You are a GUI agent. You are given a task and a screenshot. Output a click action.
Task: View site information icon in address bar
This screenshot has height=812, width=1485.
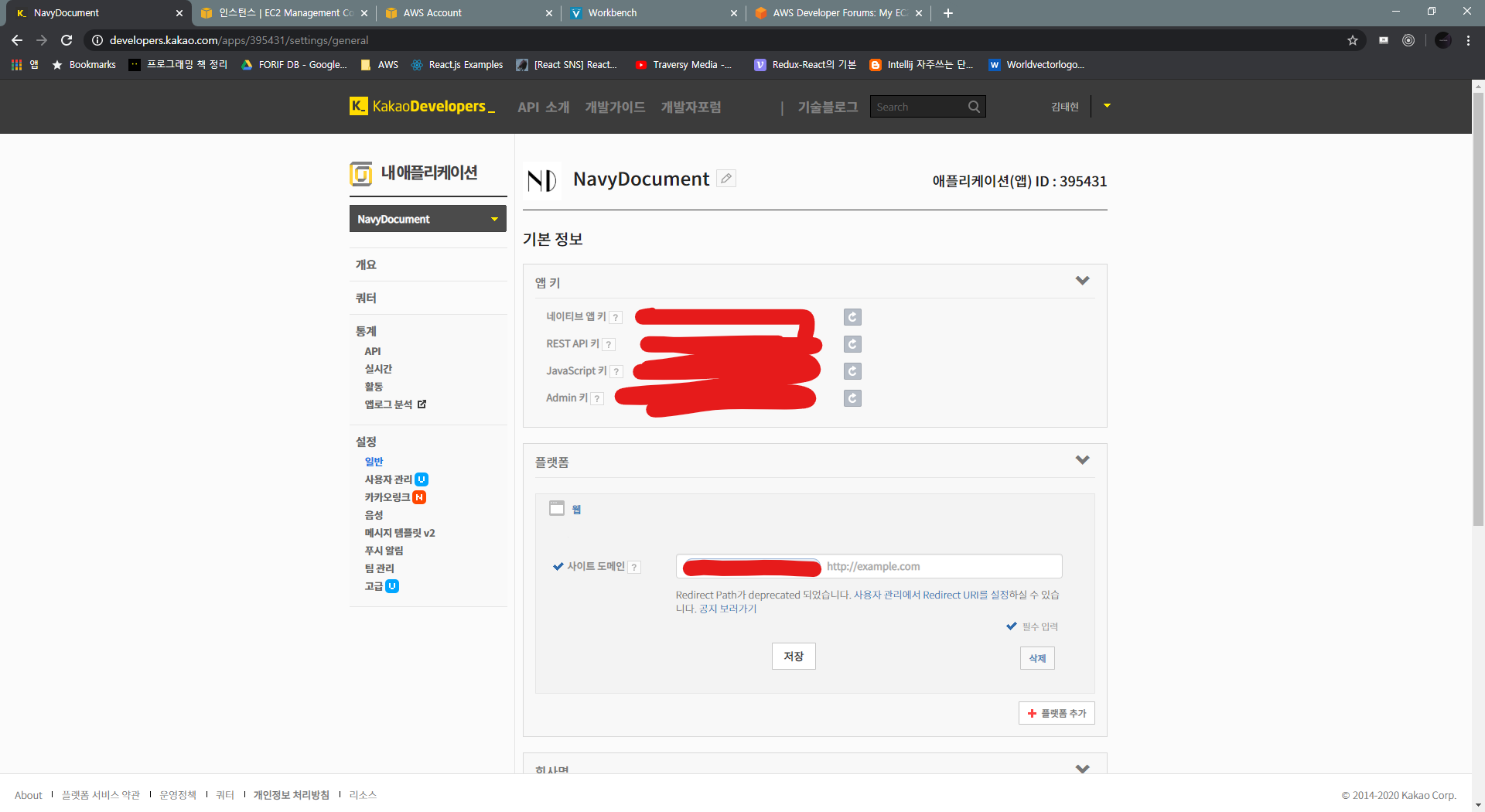pyautogui.click(x=97, y=40)
